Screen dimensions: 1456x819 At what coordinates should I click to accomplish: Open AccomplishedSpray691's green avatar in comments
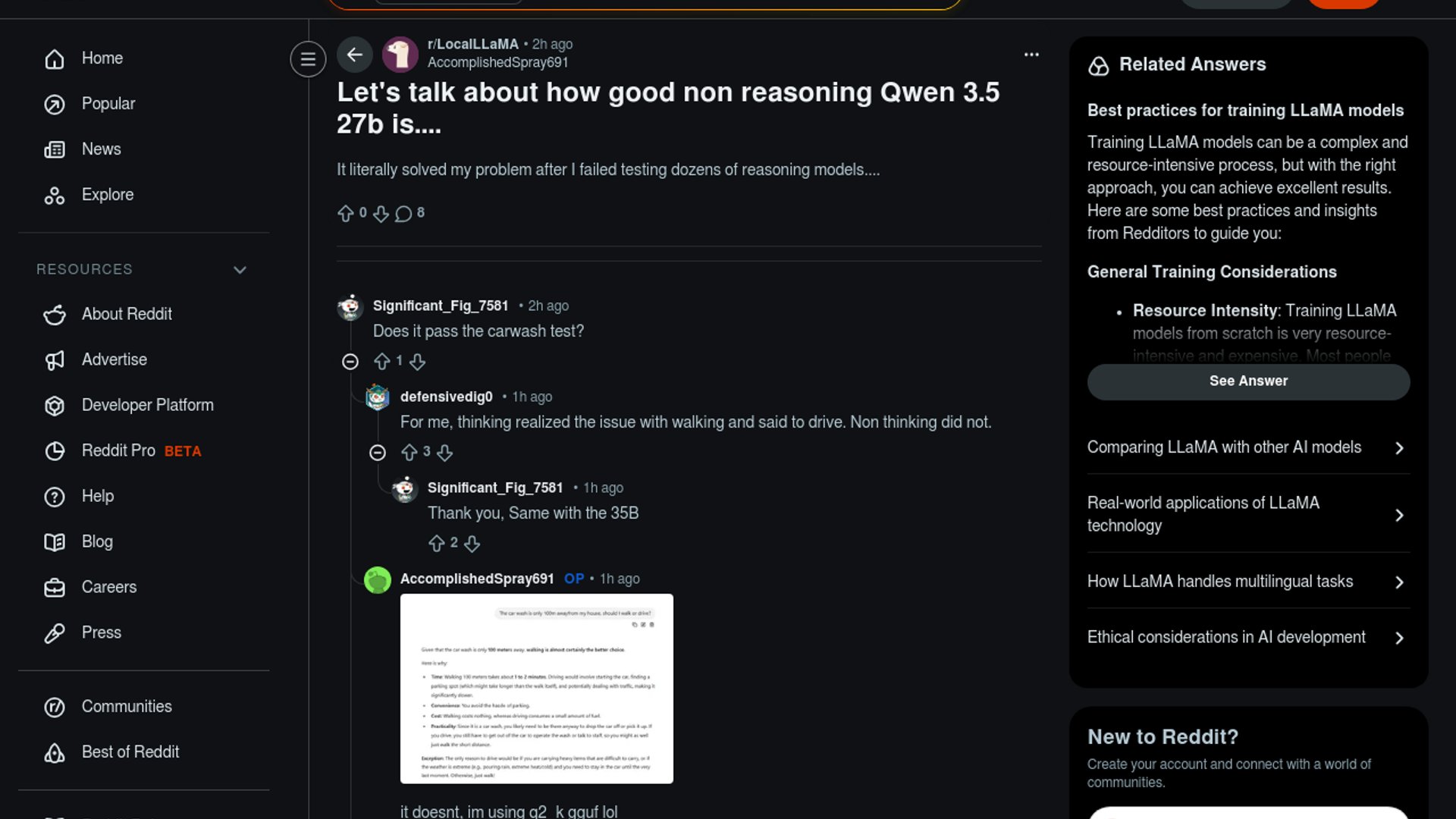click(378, 580)
